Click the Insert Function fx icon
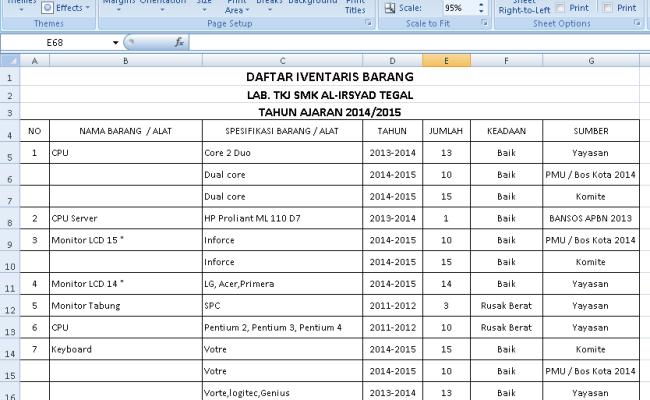Image resolution: width=650 pixels, height=400 pixels. [179, 42]
